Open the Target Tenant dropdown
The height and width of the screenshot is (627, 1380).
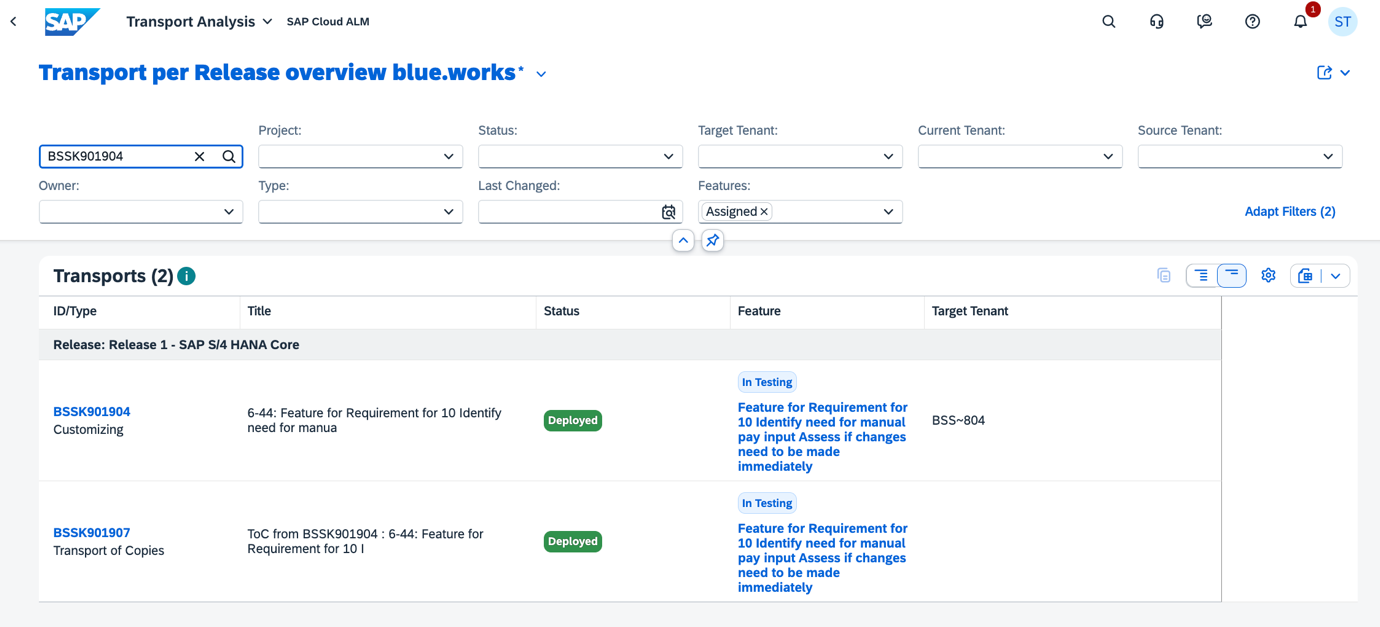[x=887, y=156]
